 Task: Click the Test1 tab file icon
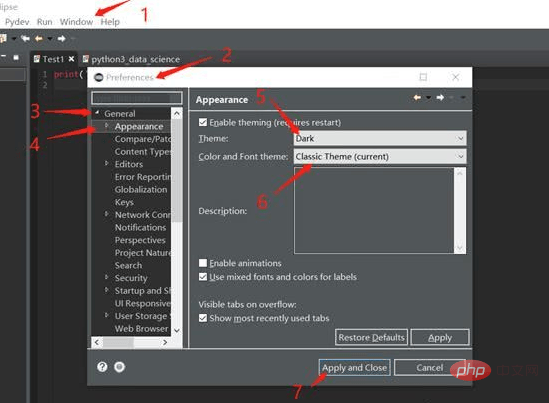pyautogui.click(x=37, y=59)
